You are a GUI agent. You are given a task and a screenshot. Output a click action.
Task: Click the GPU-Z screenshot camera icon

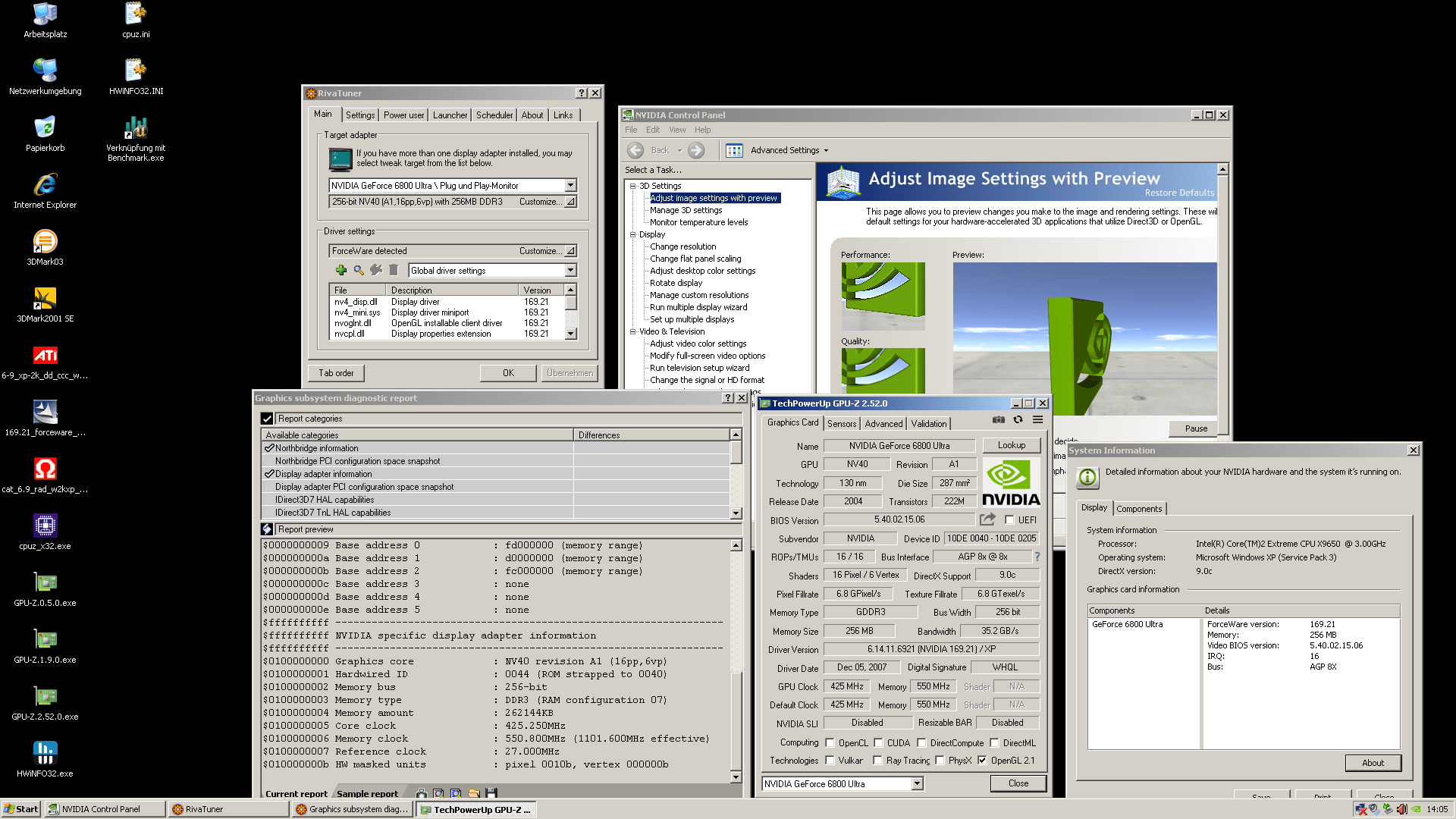point(999,419)
